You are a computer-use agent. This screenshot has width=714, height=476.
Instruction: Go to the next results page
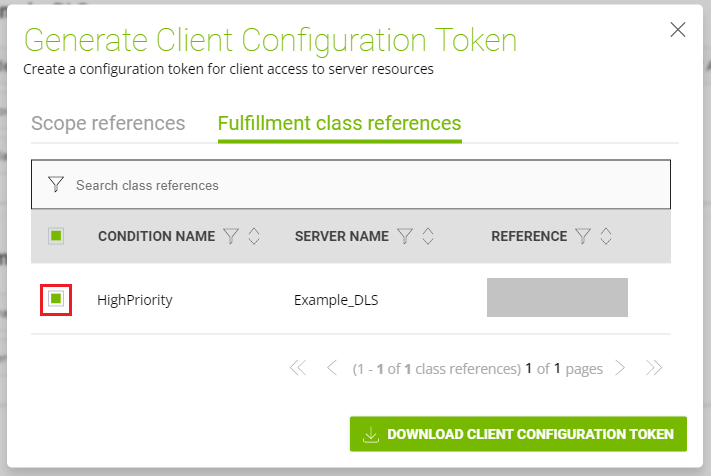click(620, 368)
